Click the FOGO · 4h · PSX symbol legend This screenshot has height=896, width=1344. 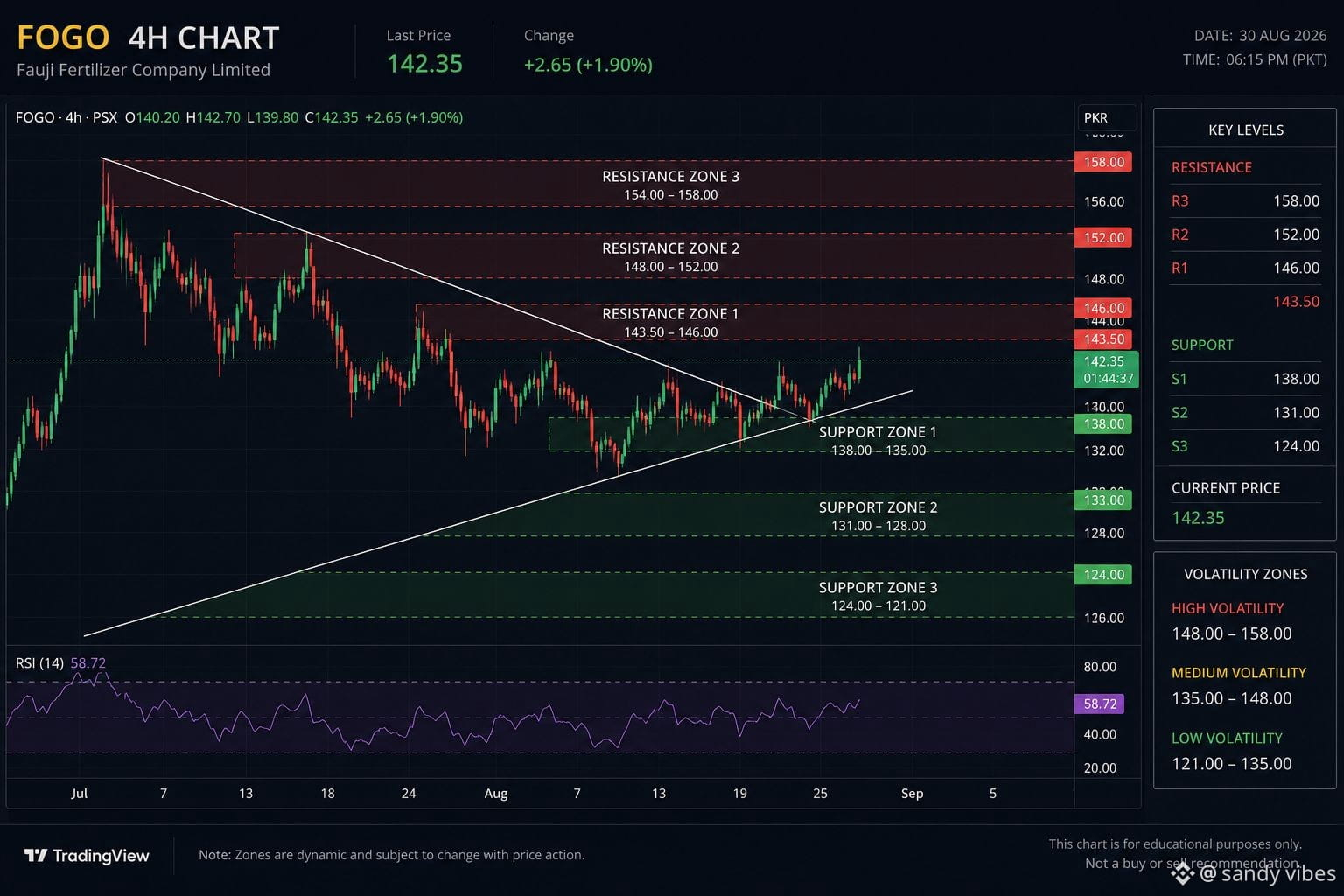[x=66, y=117]
